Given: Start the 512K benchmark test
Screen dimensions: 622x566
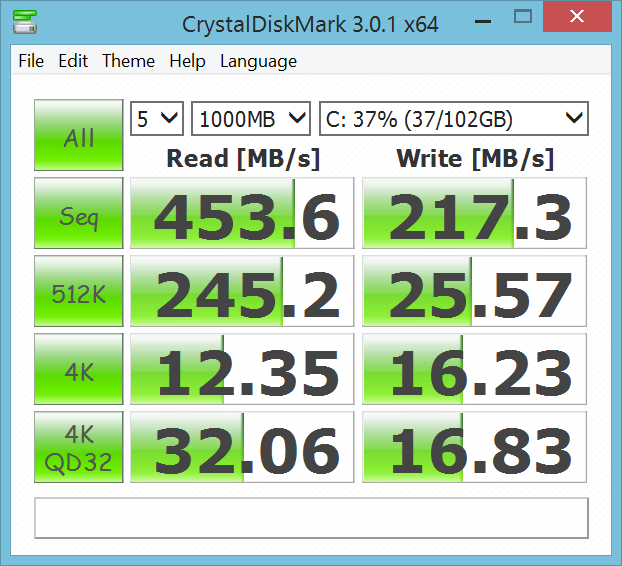Looking at the screenshot, I should pyautogui.click(x=79, y=291).
